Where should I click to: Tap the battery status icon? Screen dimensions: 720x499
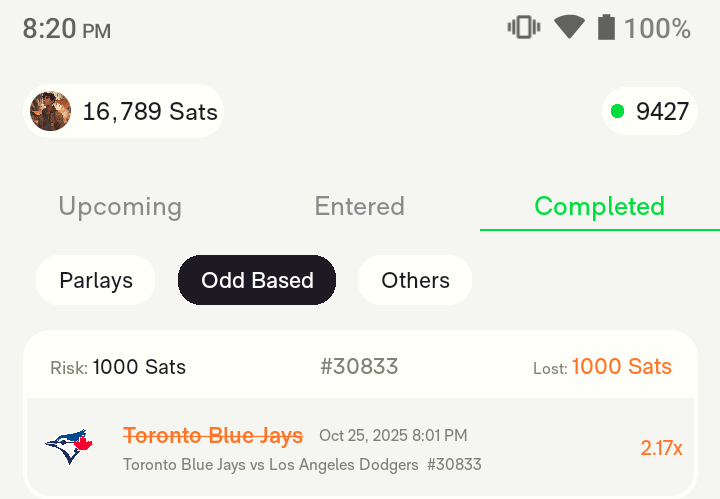click(x=605, y=28)
